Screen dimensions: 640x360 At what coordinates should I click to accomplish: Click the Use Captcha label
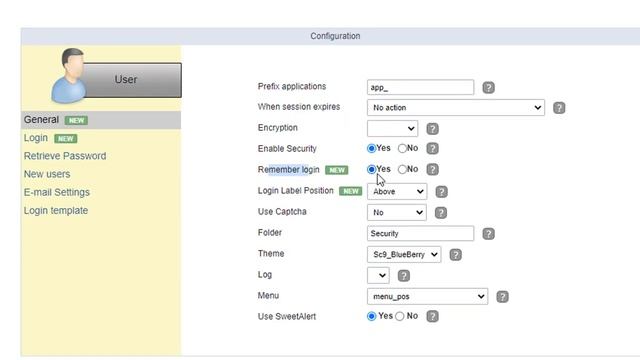282,212
